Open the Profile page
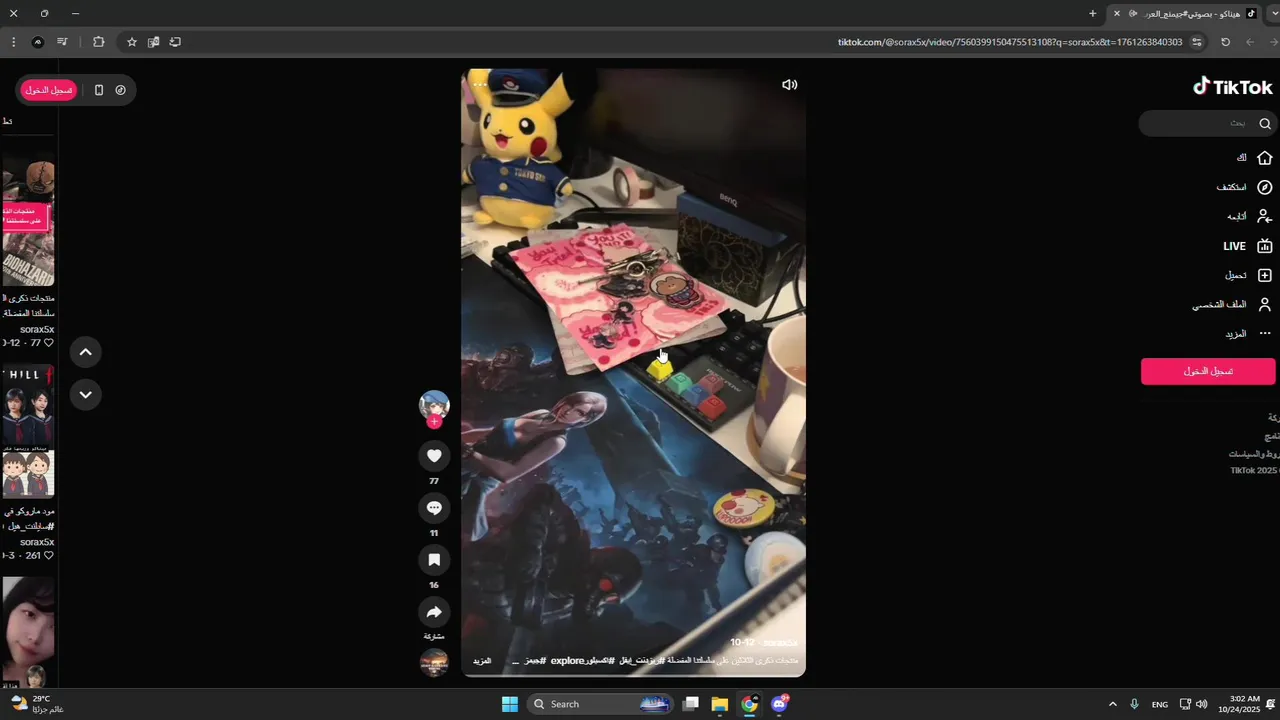 pyautogui.click(x=1232, y=304)
